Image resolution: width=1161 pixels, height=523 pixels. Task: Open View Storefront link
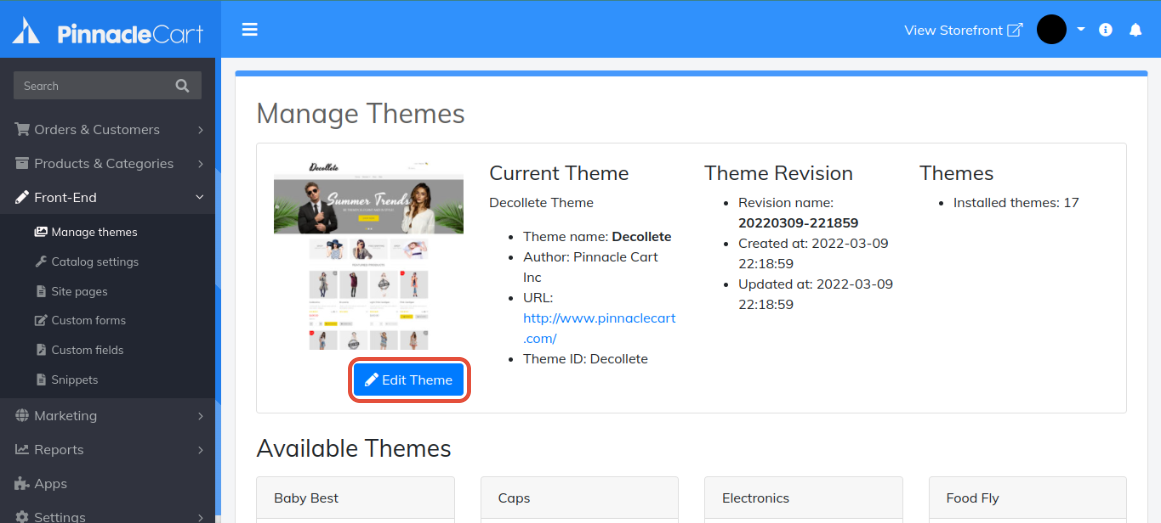tap(963, 30)
